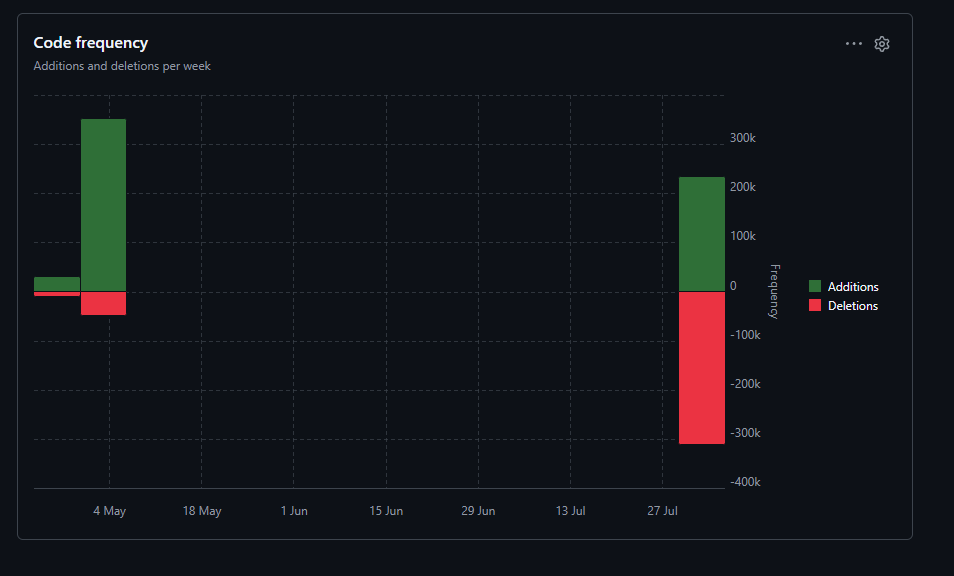Click the '15 Jun' axis label

click(x=386, y=511)
